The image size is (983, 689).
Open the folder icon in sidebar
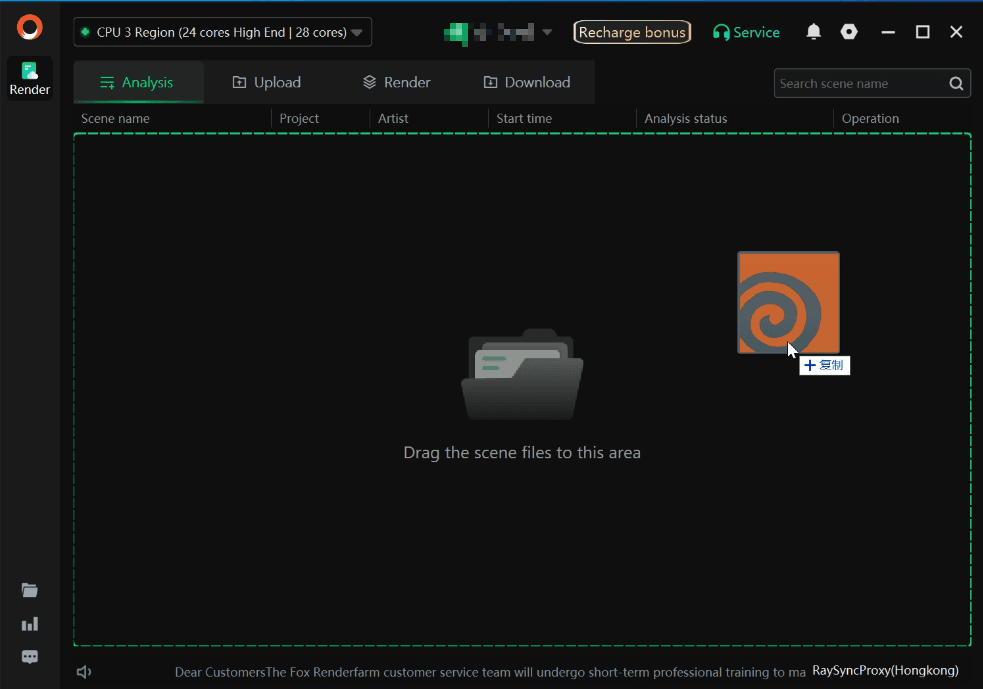point(30,590)
